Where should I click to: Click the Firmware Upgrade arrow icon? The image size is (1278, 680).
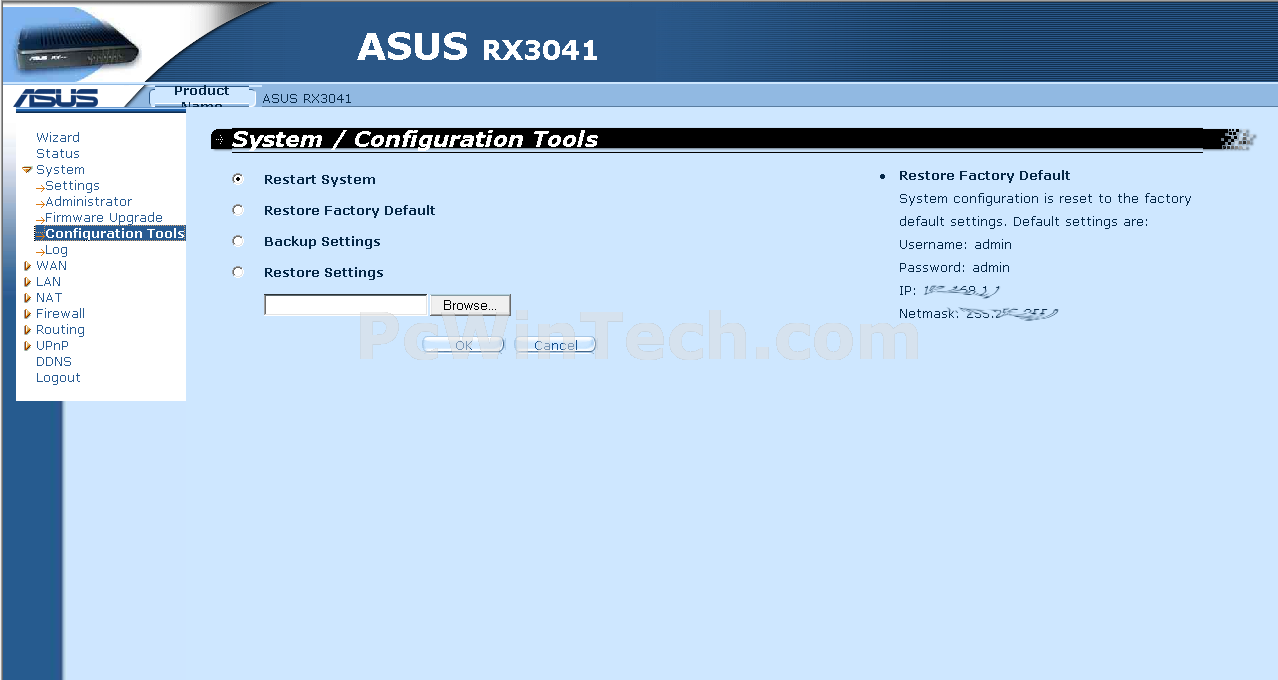(40, 219)
